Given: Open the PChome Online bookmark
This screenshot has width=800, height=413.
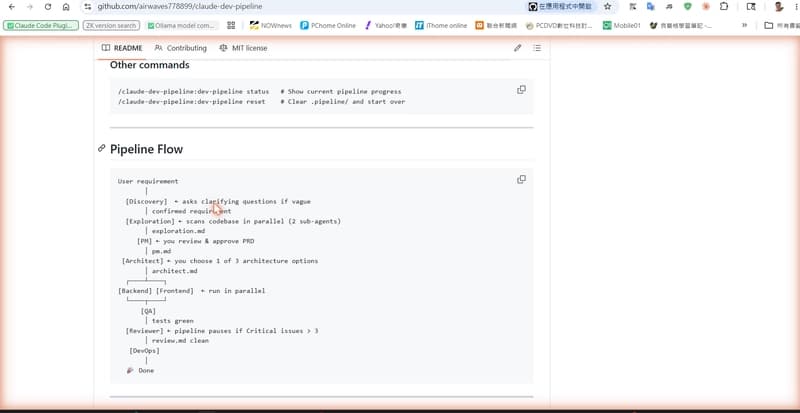Looking at the screenshot, I should coord(328,25).
